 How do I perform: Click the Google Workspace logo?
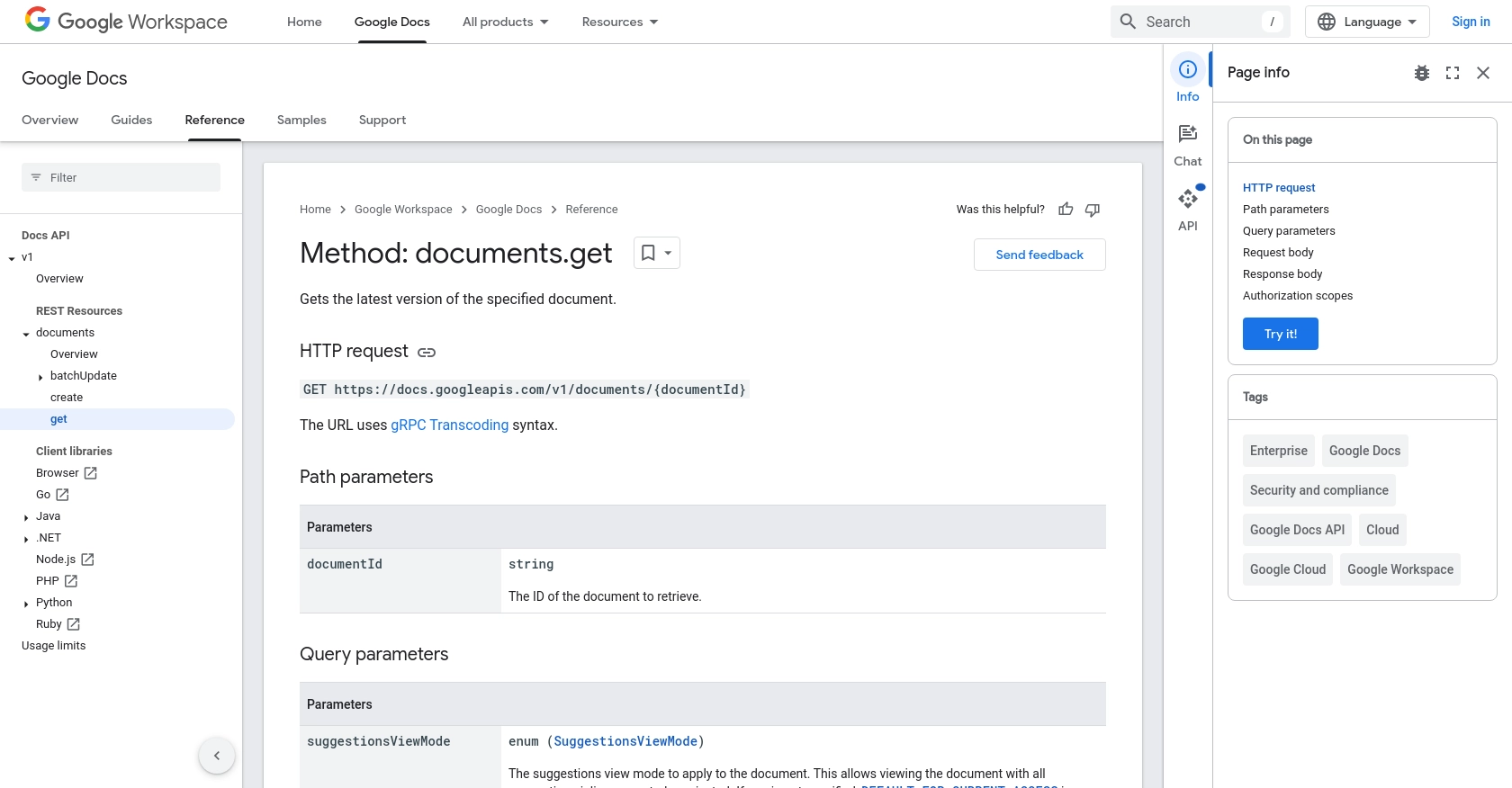(x=126, y=21)
